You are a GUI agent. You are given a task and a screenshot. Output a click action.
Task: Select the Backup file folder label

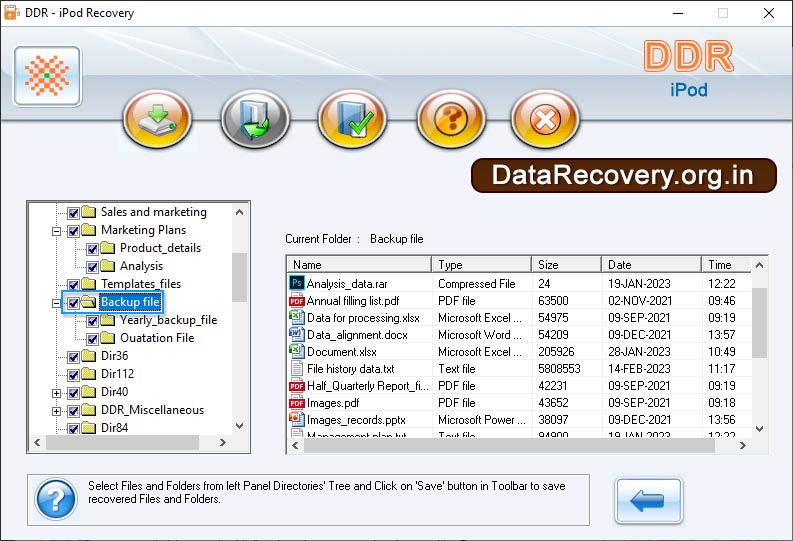(x=130, y=302)
